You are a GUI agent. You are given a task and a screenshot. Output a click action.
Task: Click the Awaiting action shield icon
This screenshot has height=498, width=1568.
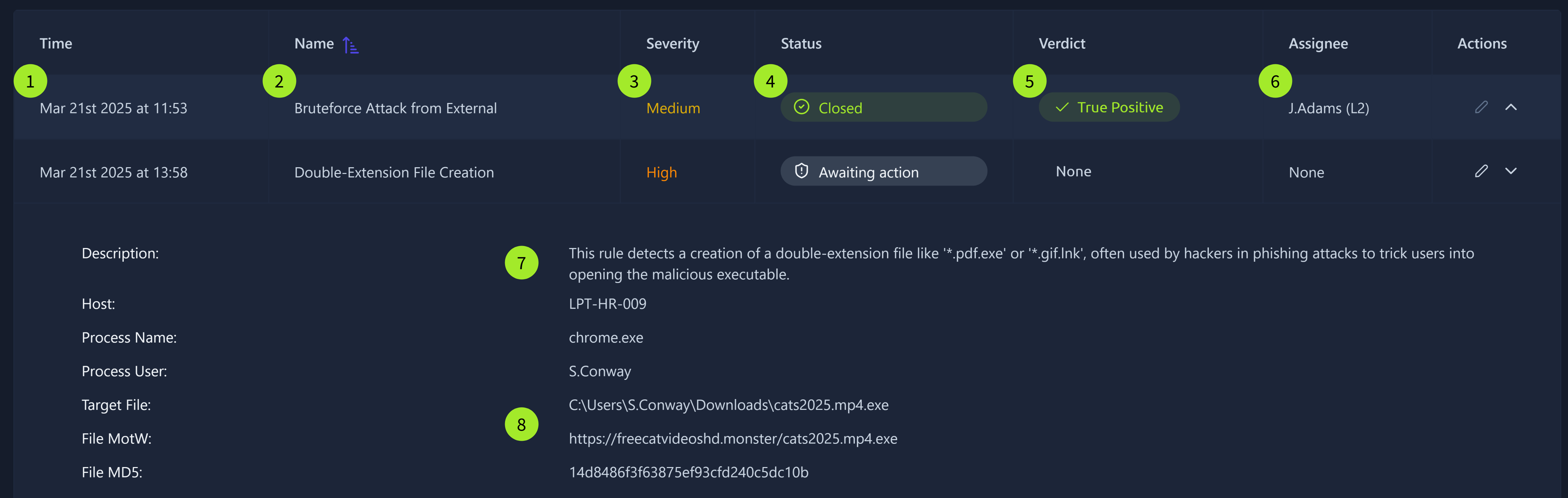click(801, 171)
